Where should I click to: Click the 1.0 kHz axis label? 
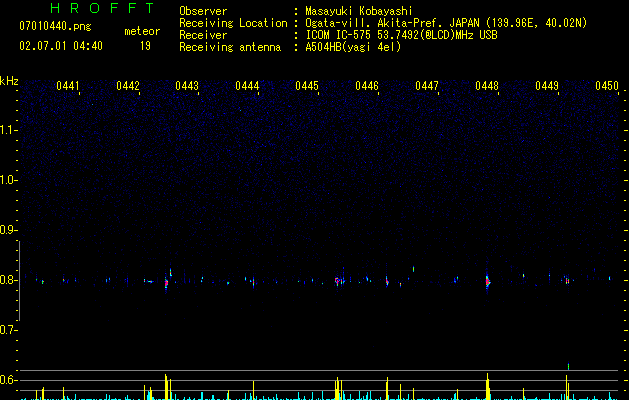[x=8, y=180]
